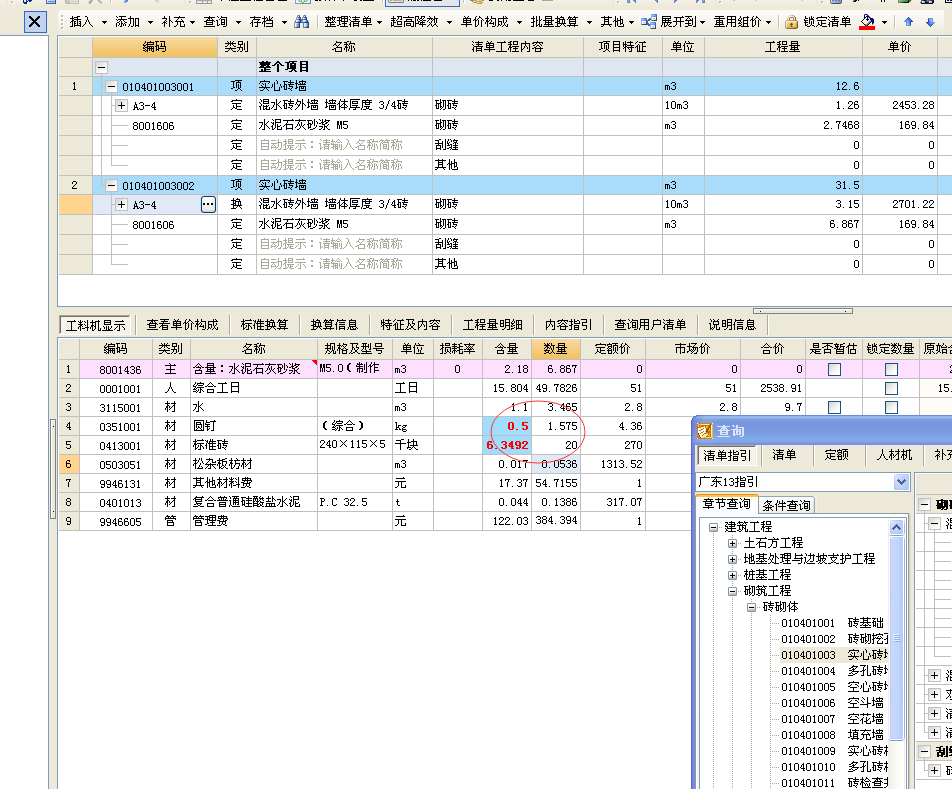This screenshot has width=952, height=789.
Task: Toggle 锁定数量 checkbox for 综合工日 row
Action: (891, 388)
